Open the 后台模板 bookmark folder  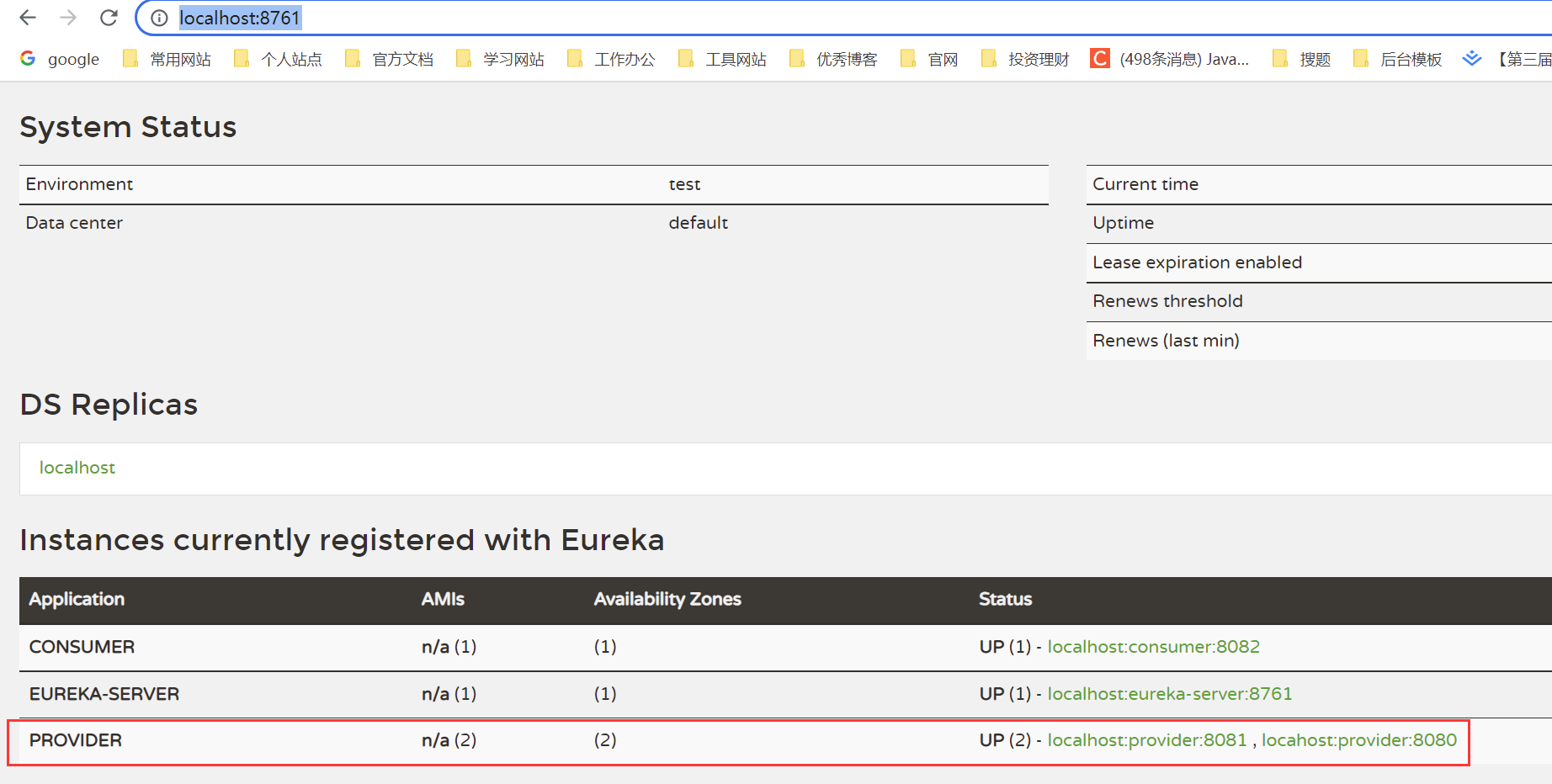1398,59
